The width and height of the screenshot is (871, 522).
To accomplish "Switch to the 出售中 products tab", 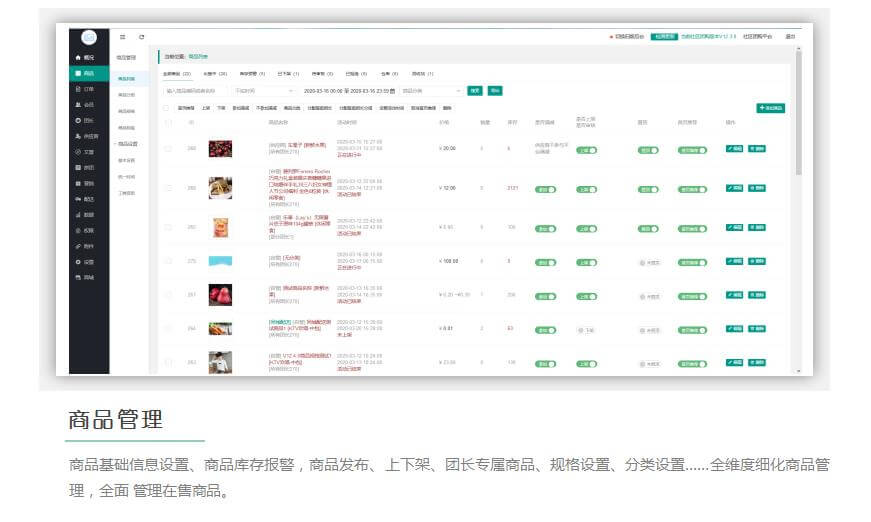I will [x=214, y=73].
